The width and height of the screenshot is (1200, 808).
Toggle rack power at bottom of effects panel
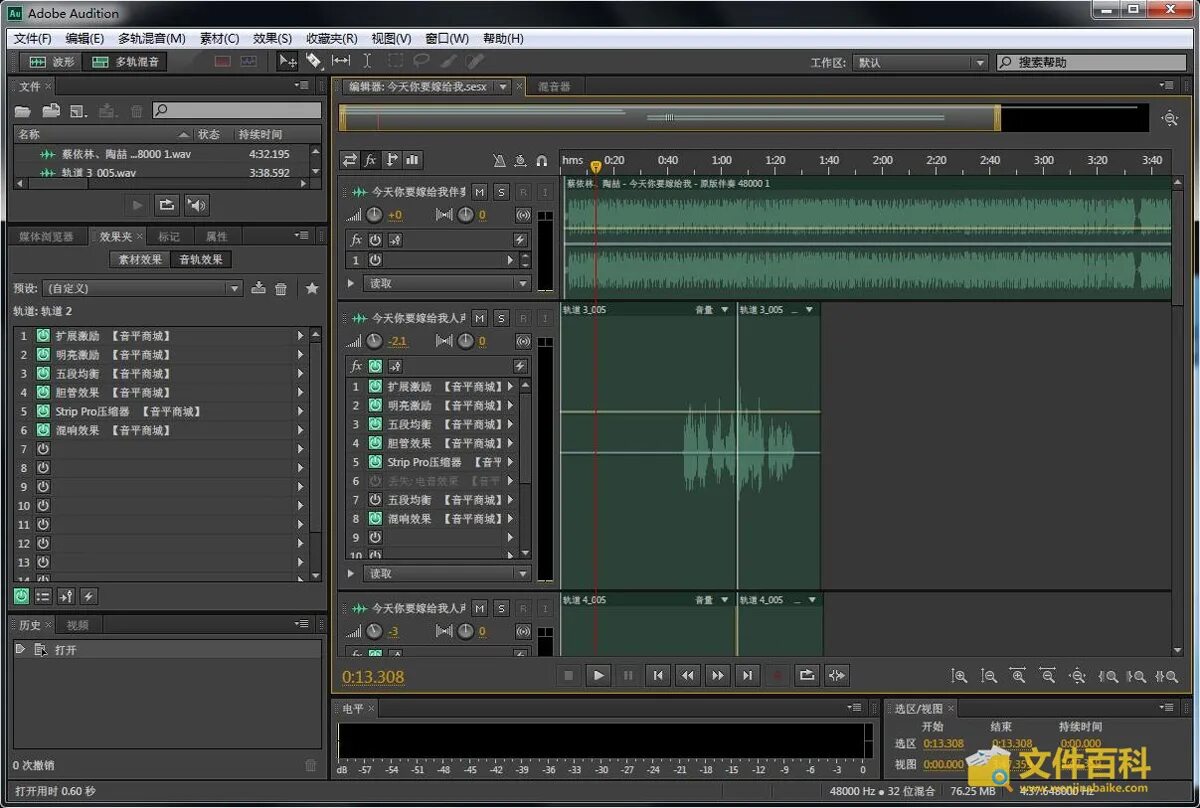coord(21,596)
